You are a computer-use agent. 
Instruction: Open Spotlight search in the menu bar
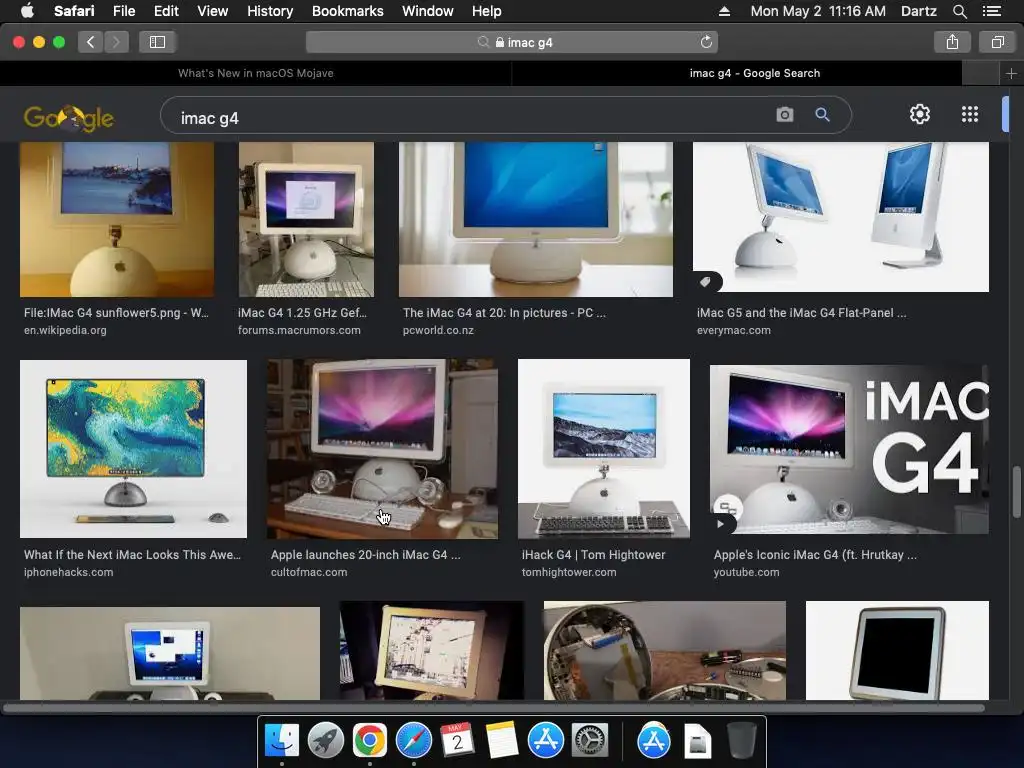click(x=959, y=11)
